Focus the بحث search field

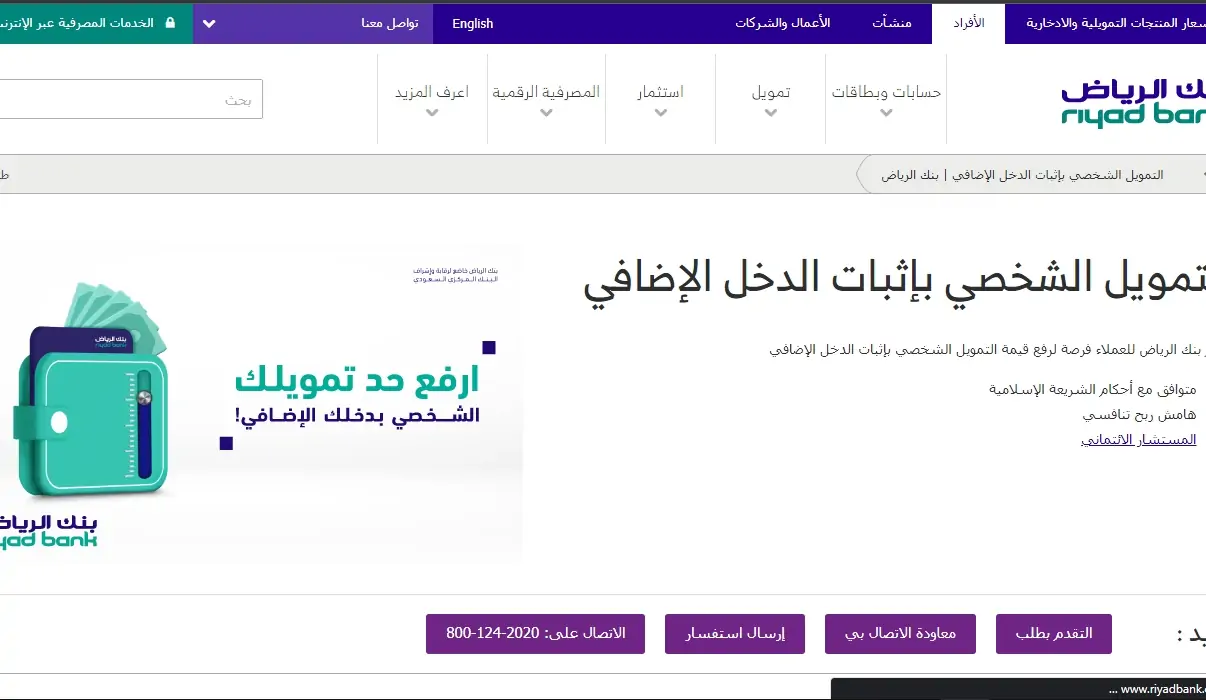pos(130,99)
